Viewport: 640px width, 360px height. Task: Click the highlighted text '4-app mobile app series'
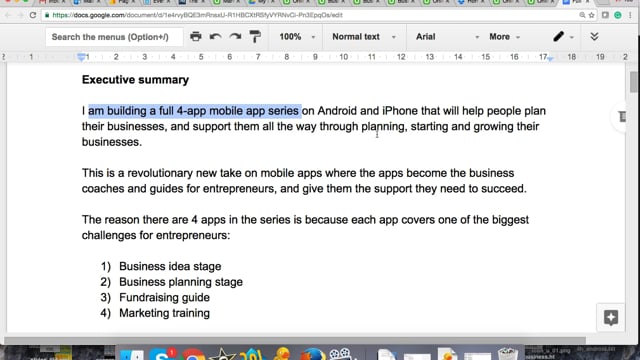(237, 111)
